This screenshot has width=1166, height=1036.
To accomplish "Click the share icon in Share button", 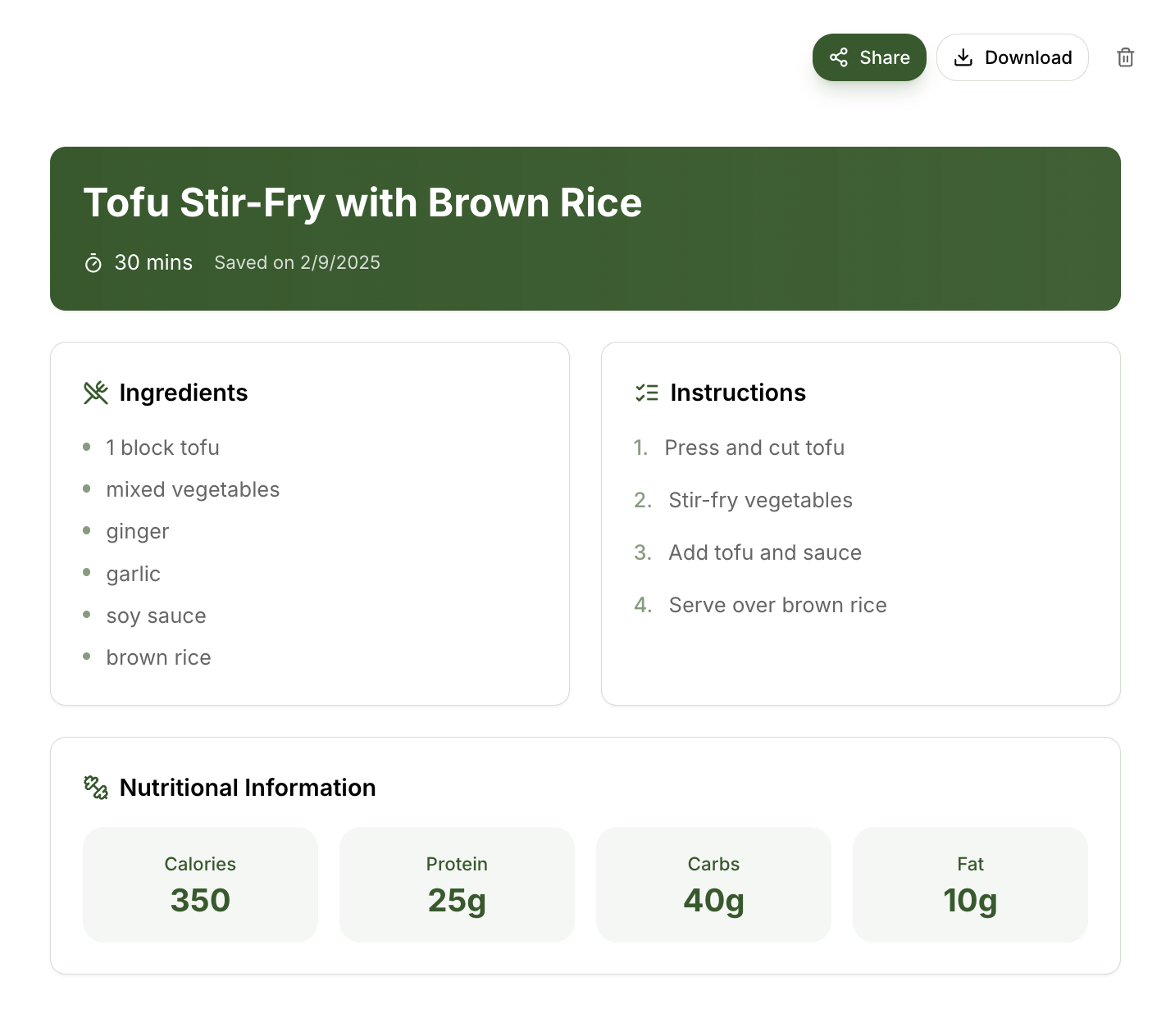I will click(839, 57).
